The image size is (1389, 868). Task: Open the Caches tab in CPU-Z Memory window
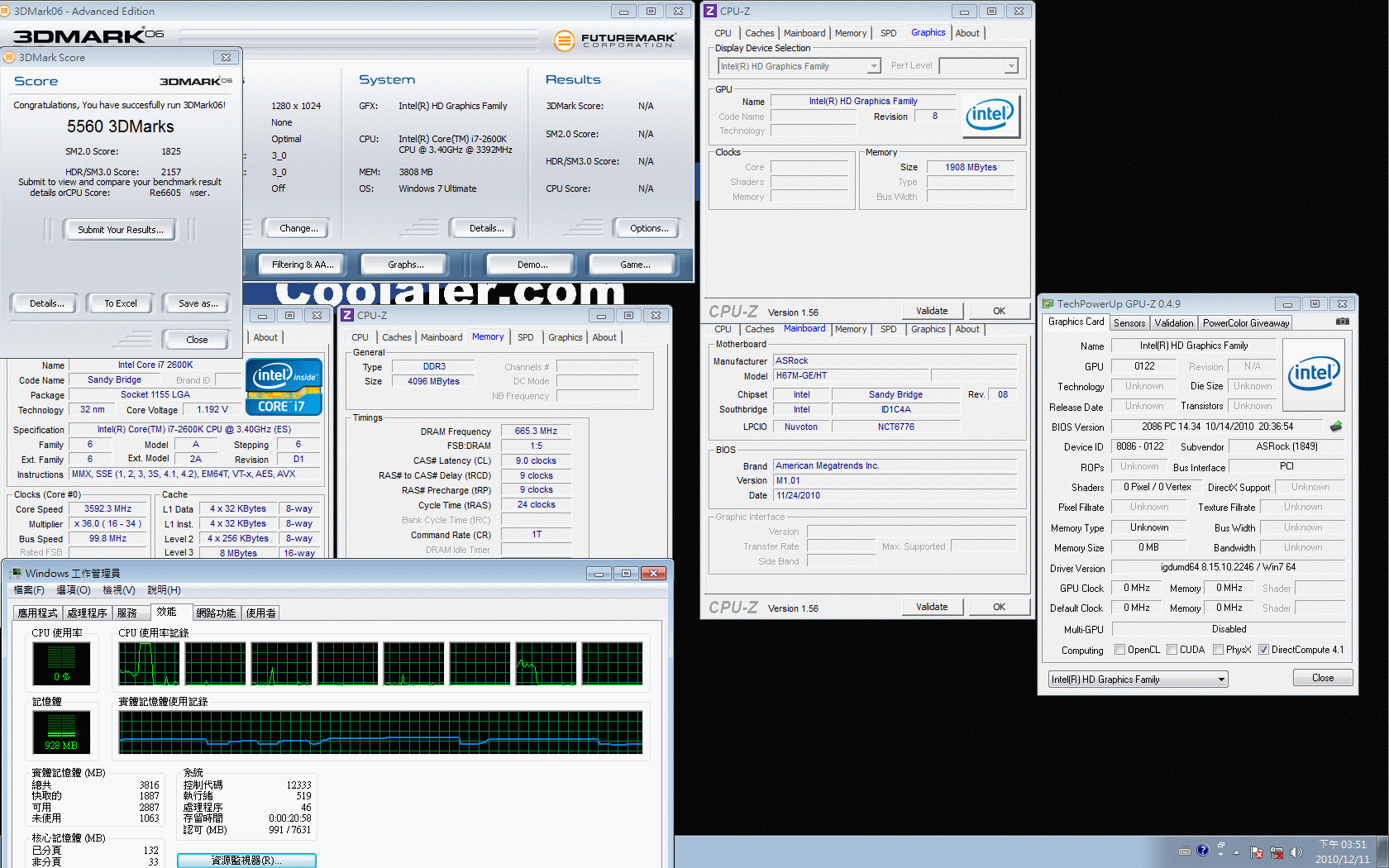point(396,337)
